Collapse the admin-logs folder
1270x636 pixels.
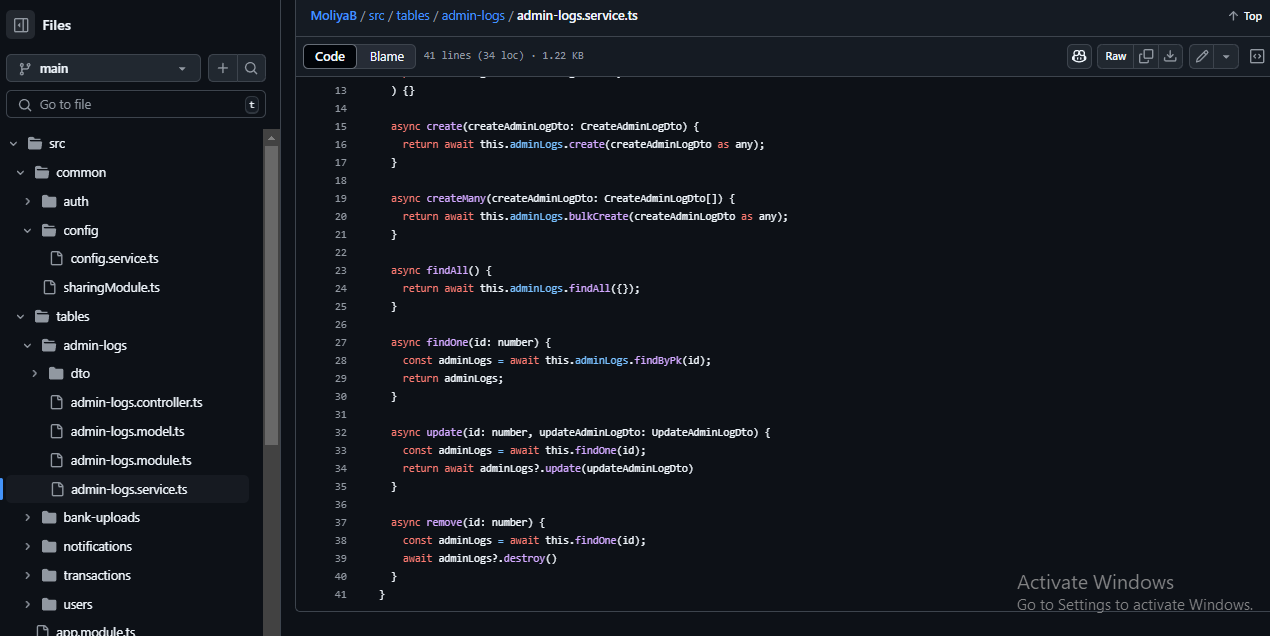[28, 345]
